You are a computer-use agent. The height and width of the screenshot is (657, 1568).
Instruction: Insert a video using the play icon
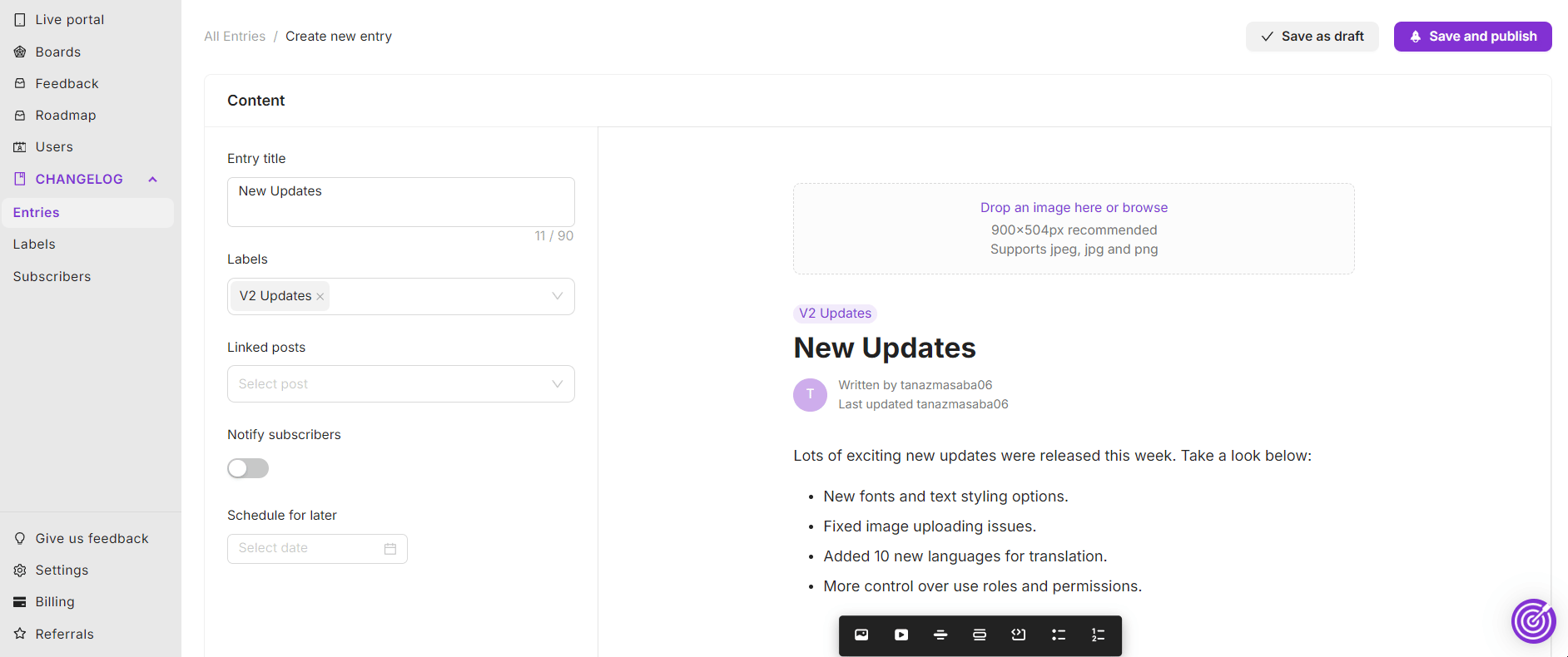click(x=901, y=635)
